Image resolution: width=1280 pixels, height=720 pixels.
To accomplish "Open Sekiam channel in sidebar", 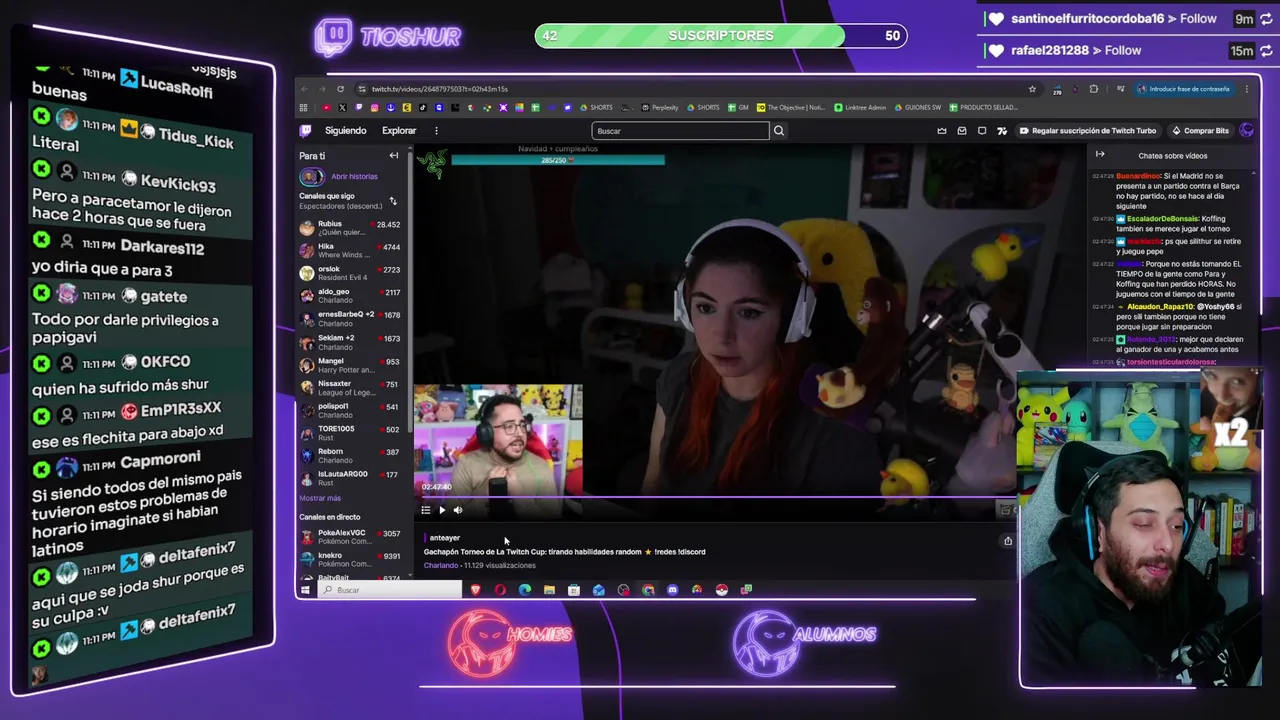I will pyautogui.click(x=350, y=342).
